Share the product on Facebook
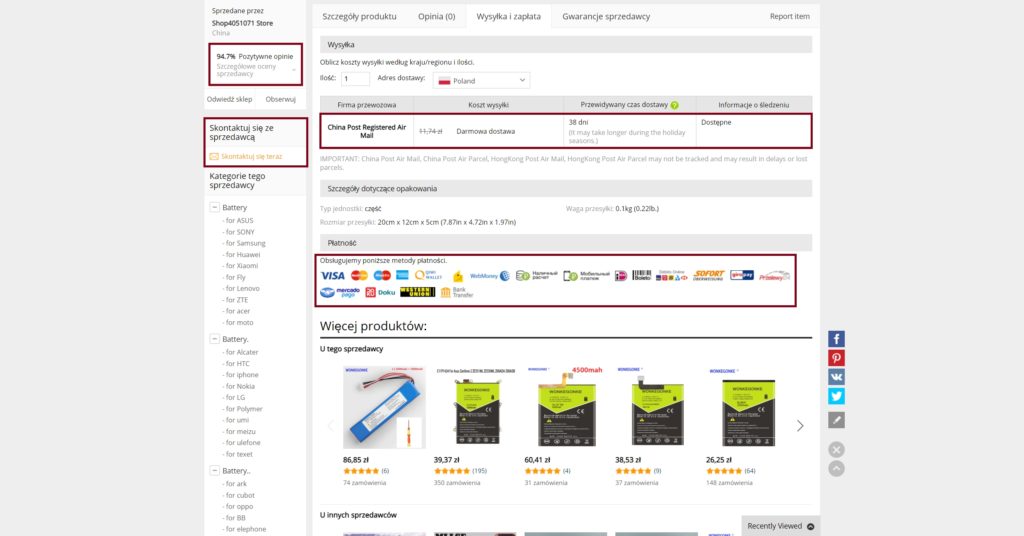 pos(836,339)
